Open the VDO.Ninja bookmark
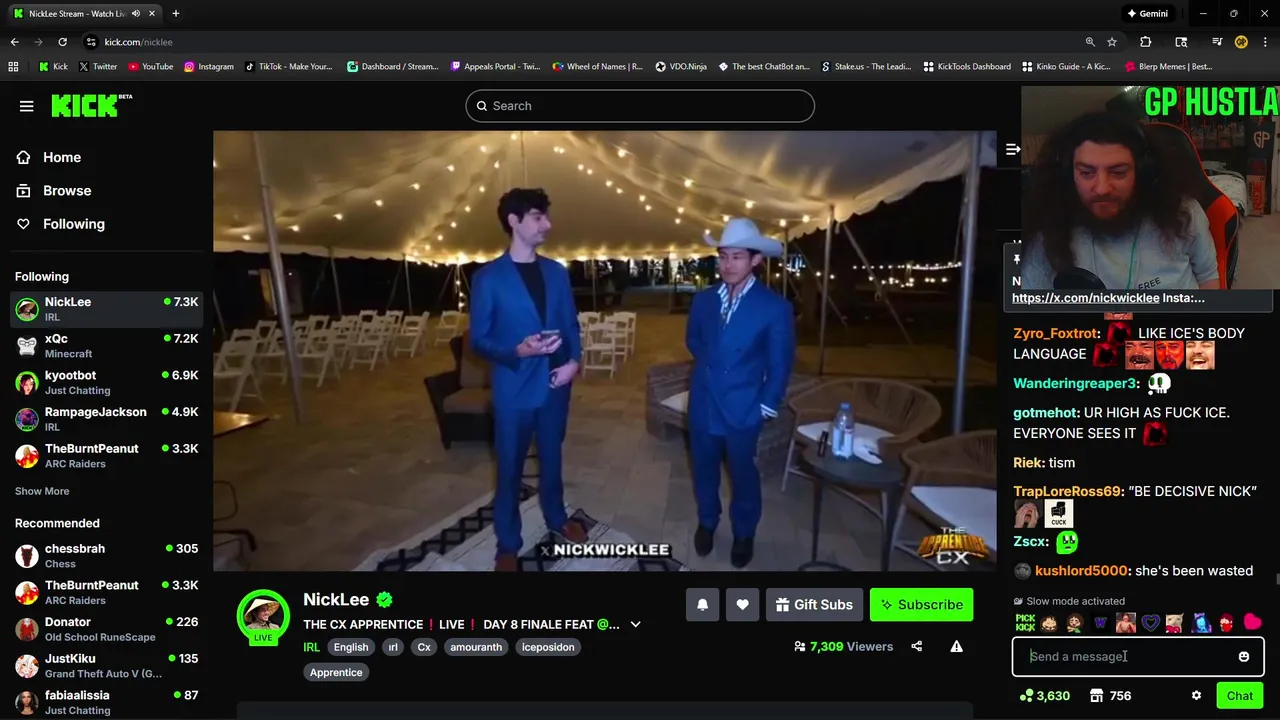Screen dimensions: 1280x720 coord(681,67)
